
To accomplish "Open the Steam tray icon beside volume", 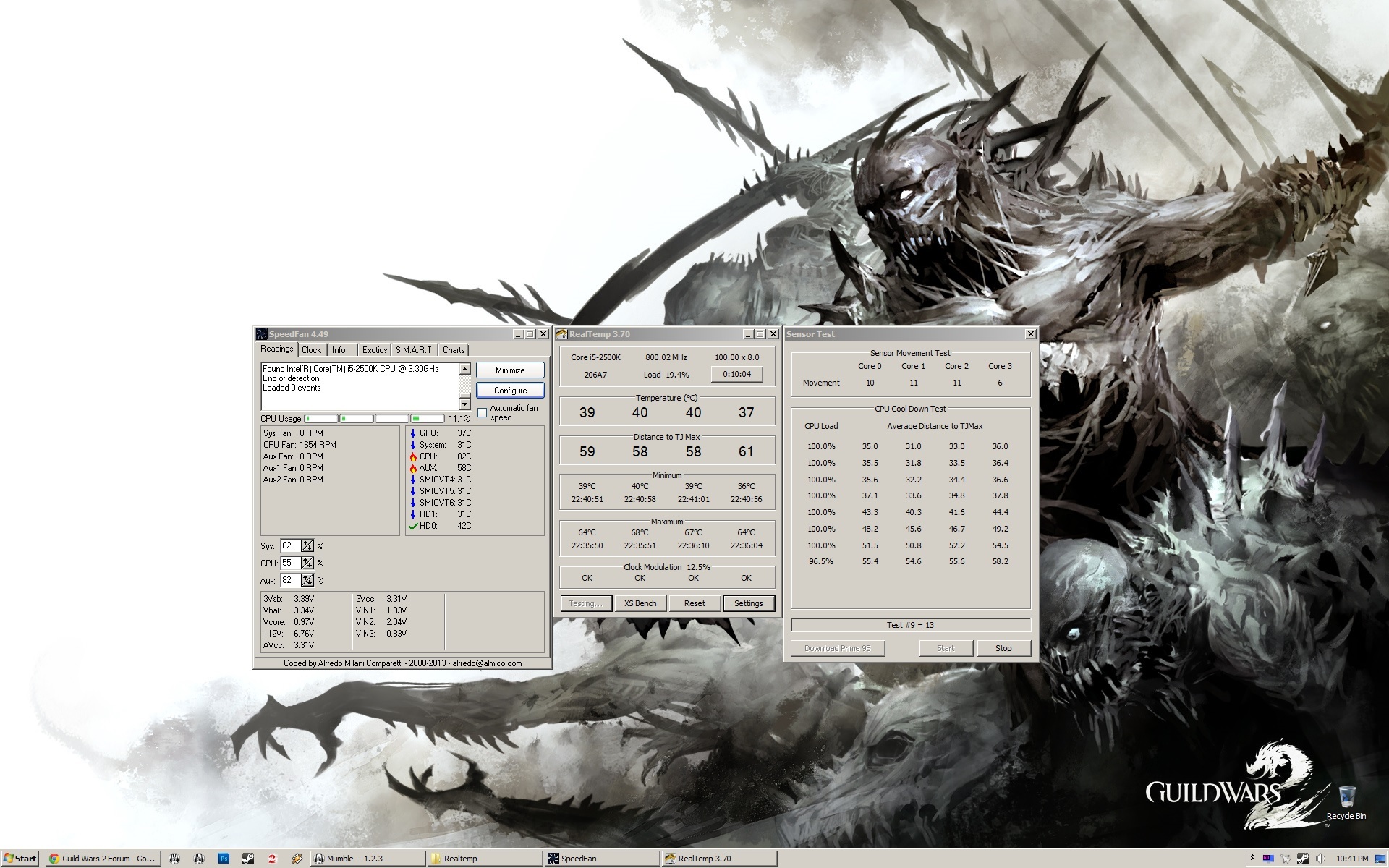I will pos(1303,859).
